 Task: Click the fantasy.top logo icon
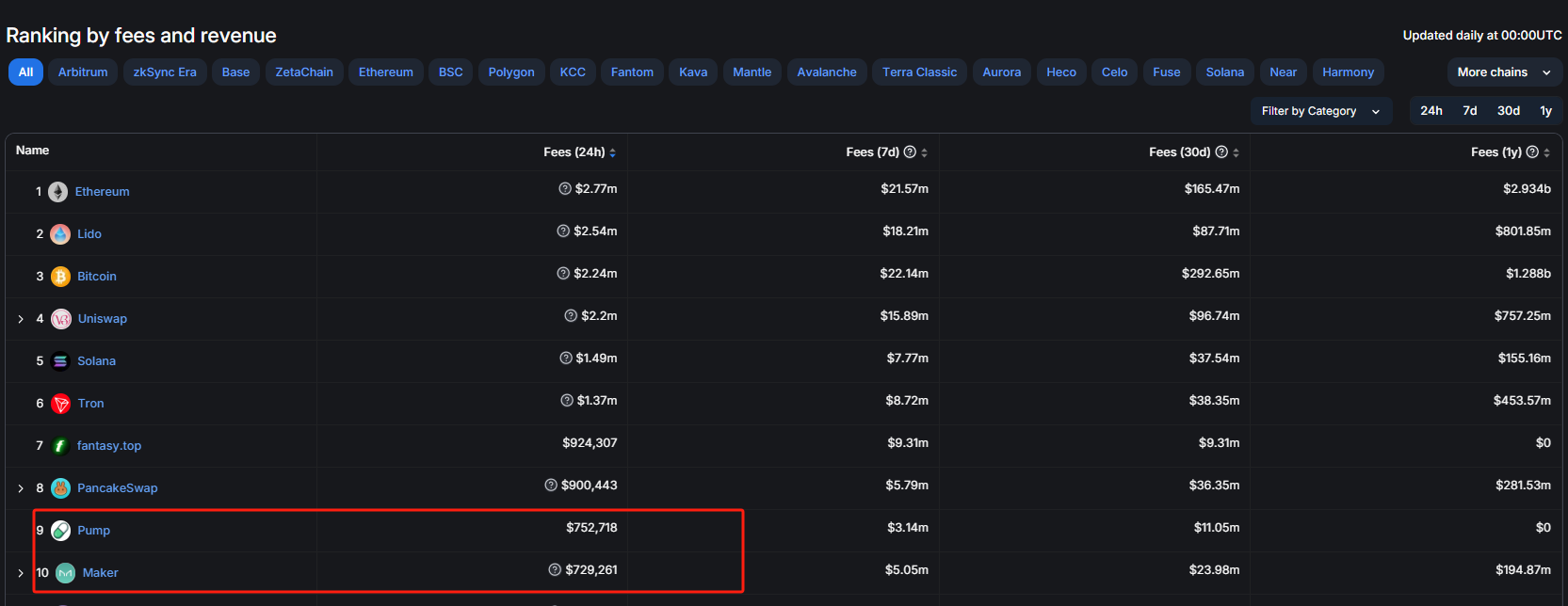click(x=60, y=446)
